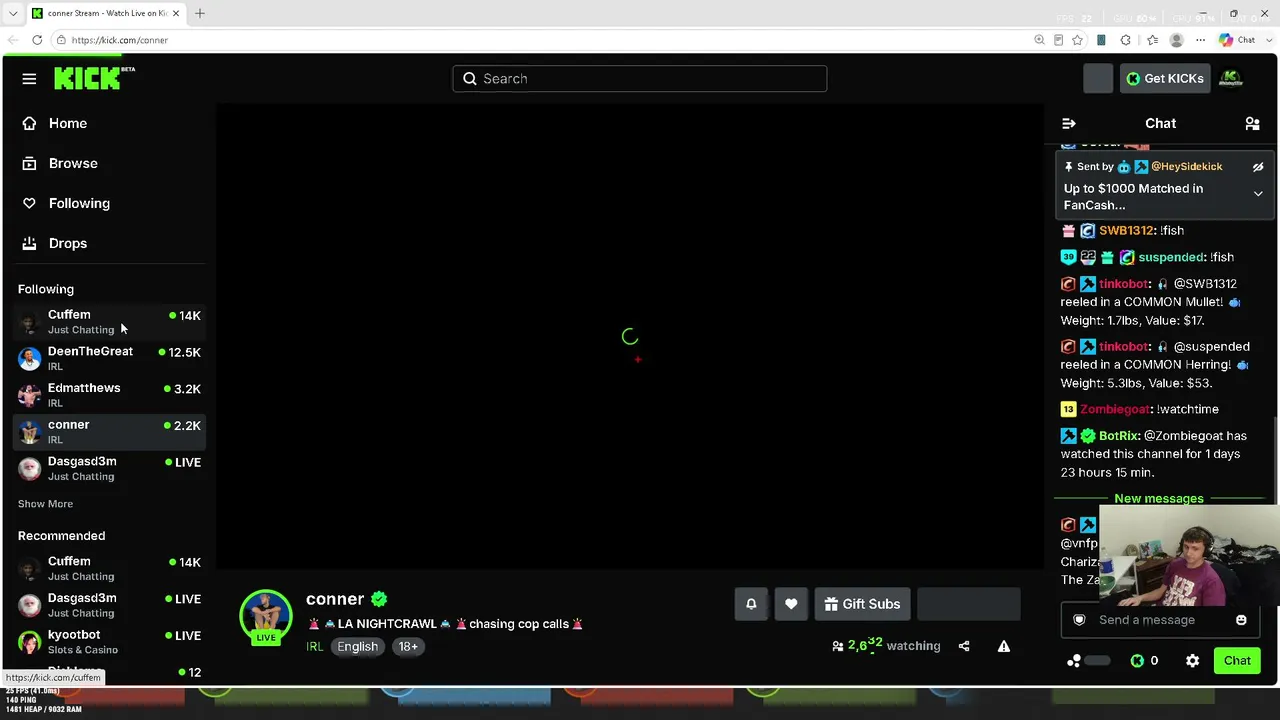The width and height of the screenshot is (1280, 720).
Task: Open Copilot Chat in the browser toolbar
Action: pos(1237,40)
